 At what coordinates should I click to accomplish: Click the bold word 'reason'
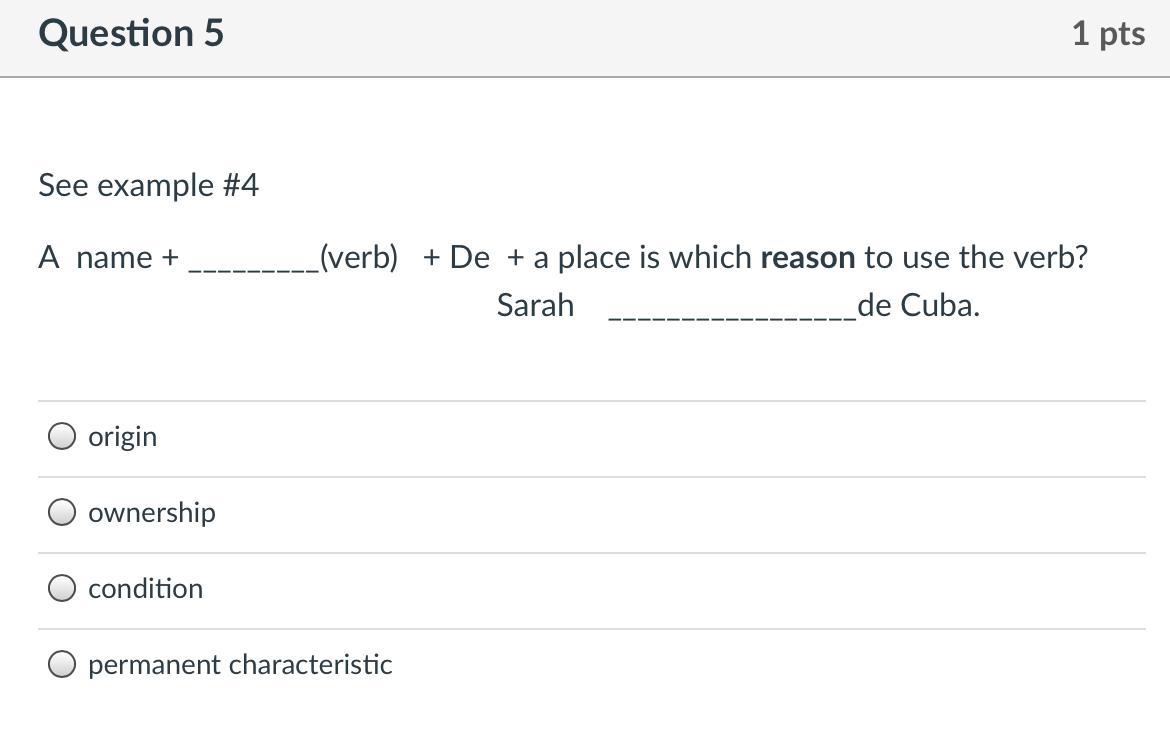tap(807, 257)
